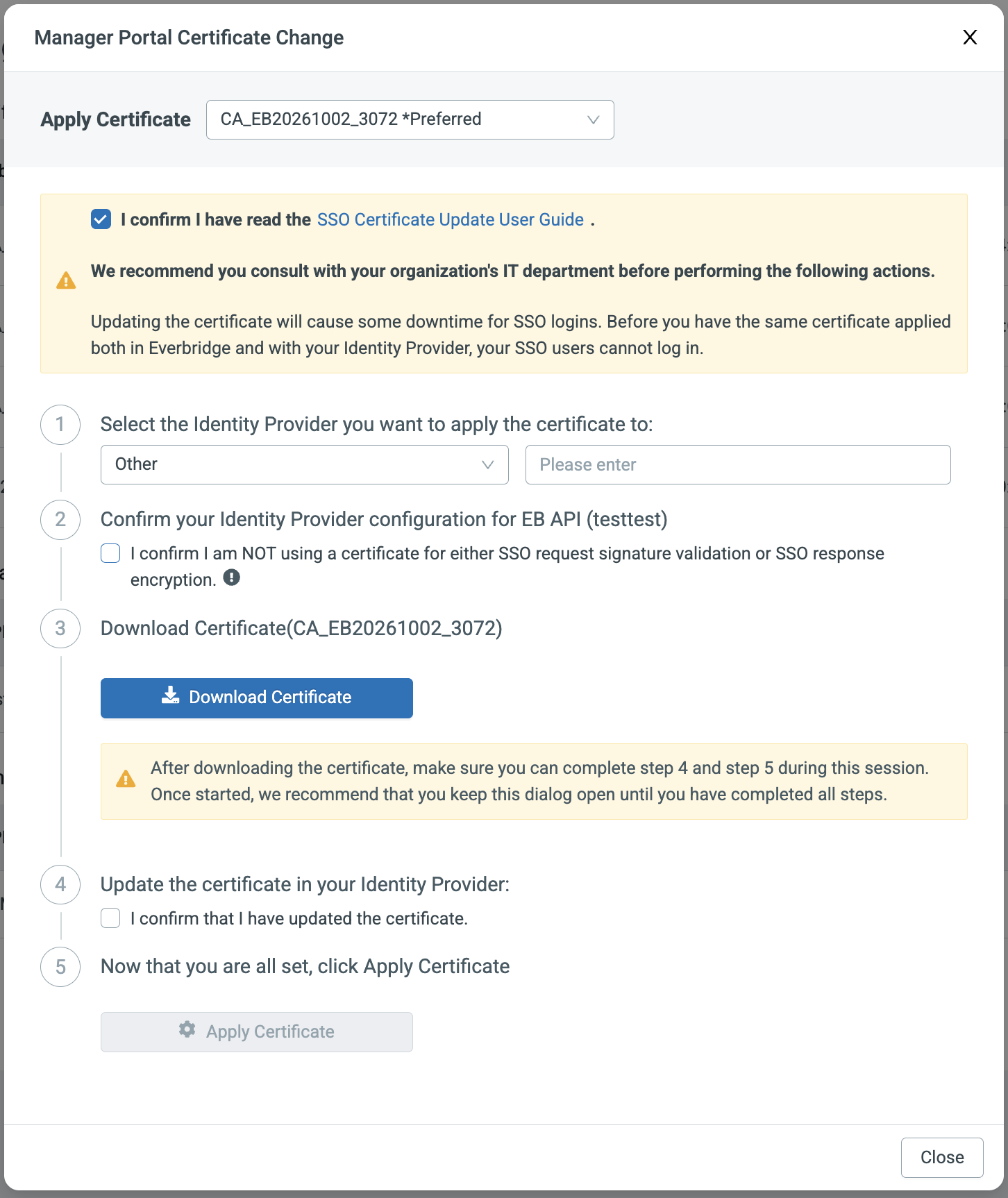
Task: Click the info icon after 'encryption.'
Action: coord(232,577)
